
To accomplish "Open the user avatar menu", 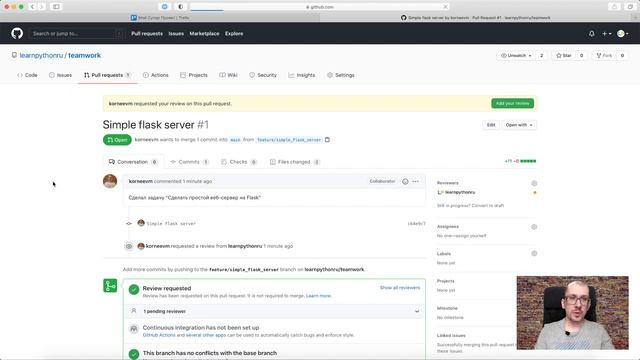I will [x=622, y=33].
